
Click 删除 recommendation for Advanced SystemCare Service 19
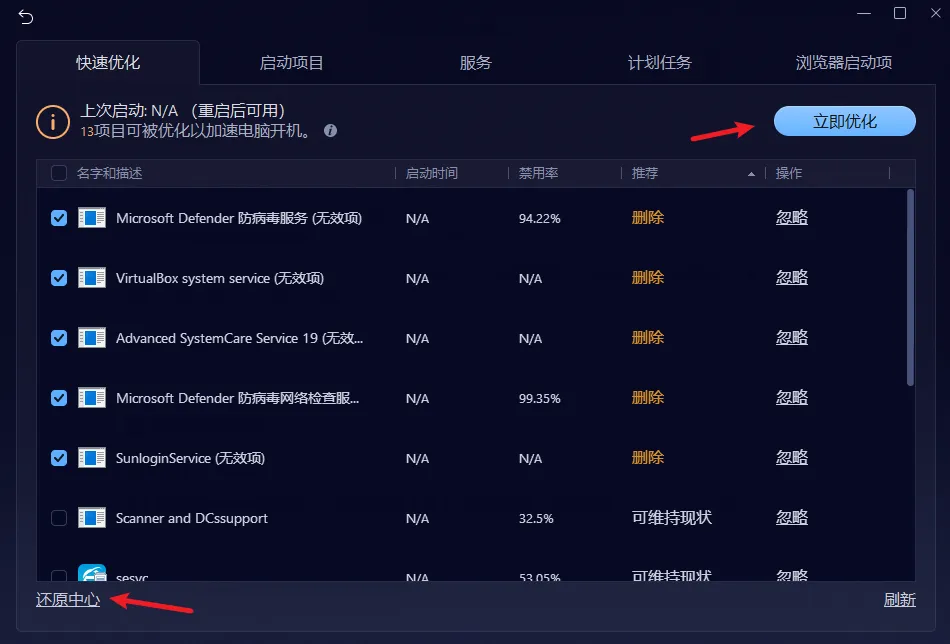click(648, 337)
